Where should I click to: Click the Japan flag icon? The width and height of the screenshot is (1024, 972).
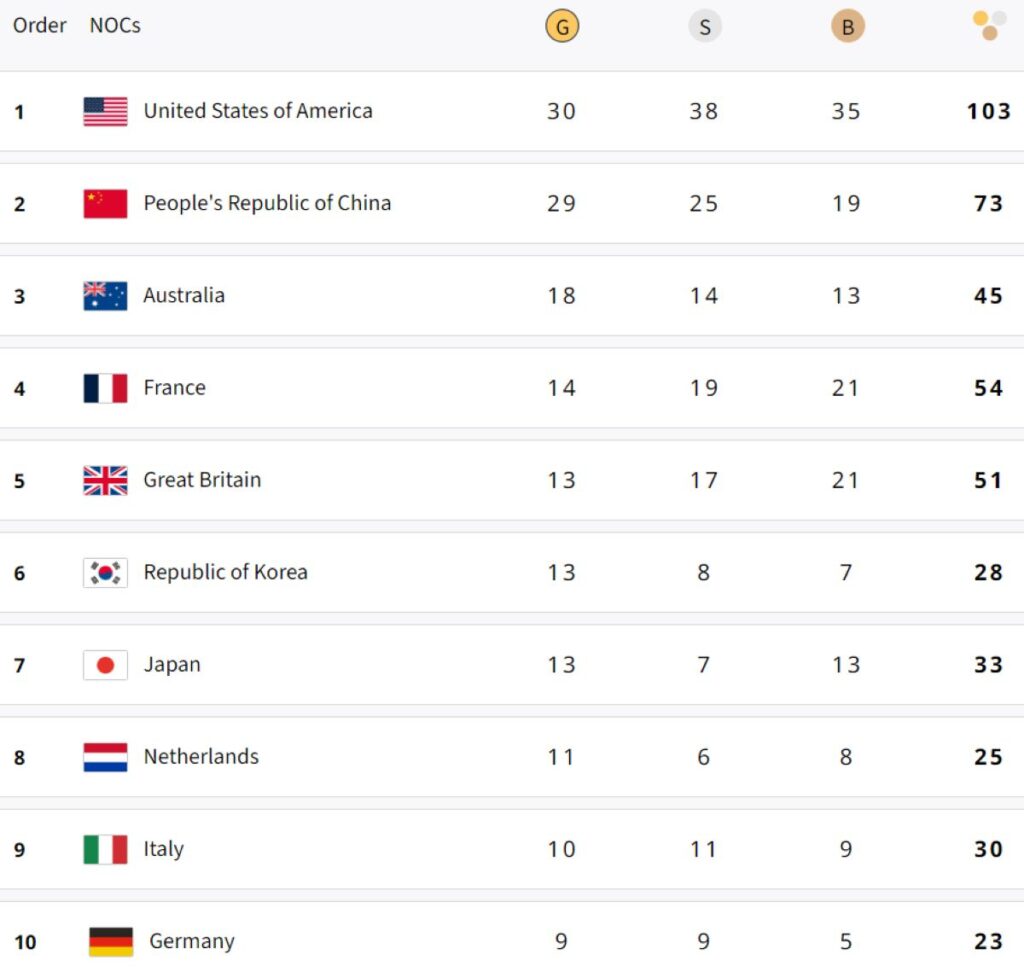[x=105, y=665]
